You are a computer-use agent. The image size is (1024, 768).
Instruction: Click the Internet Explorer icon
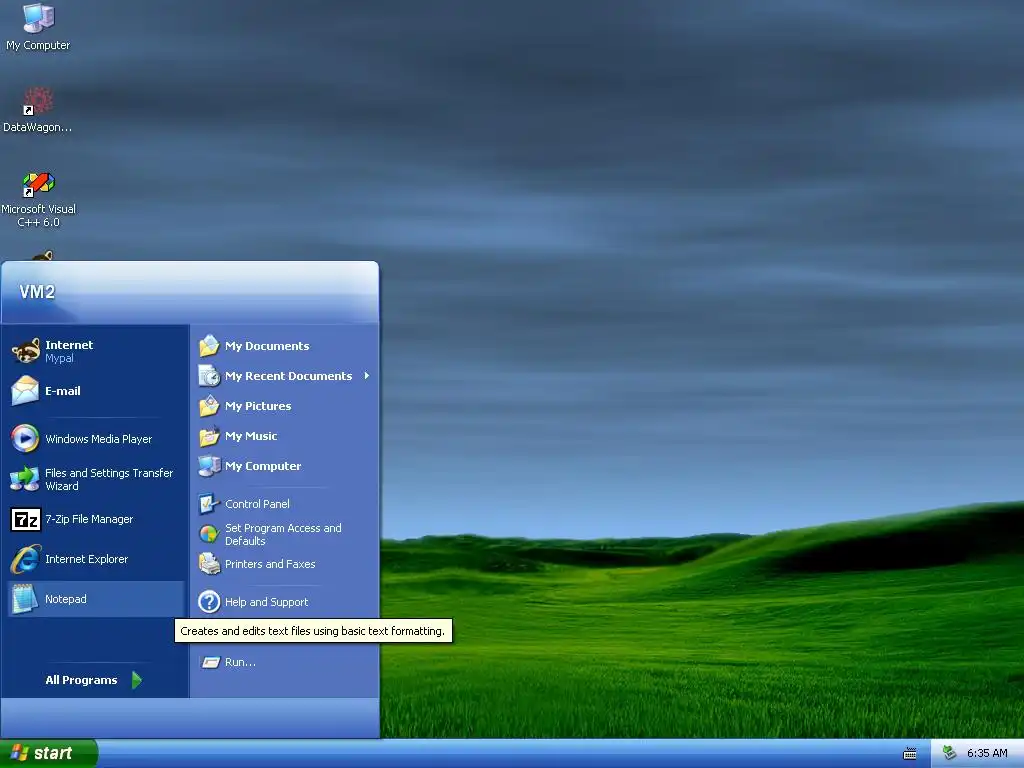coord(25,559)
